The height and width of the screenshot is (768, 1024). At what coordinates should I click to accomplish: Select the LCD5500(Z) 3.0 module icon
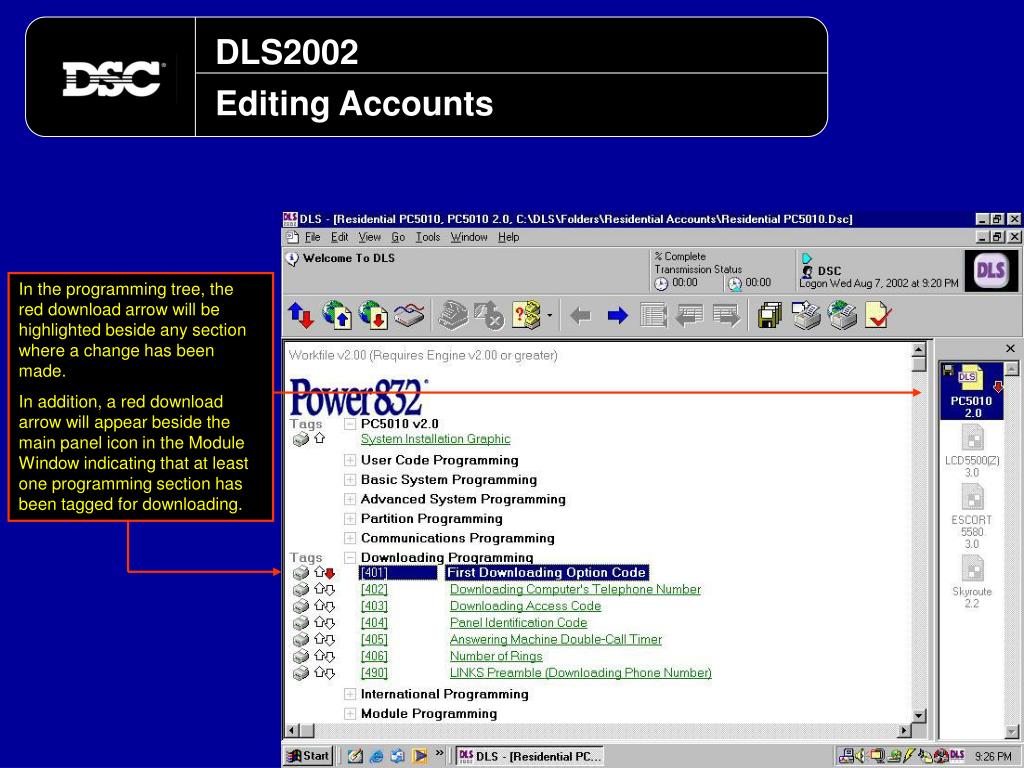pyautogui.click(x=972, y=451)
